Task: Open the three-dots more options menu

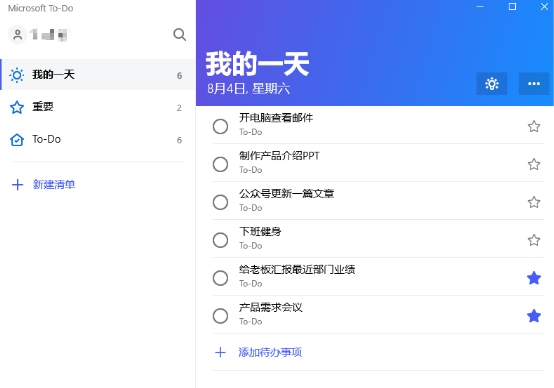Action: (x=534, y=84)
